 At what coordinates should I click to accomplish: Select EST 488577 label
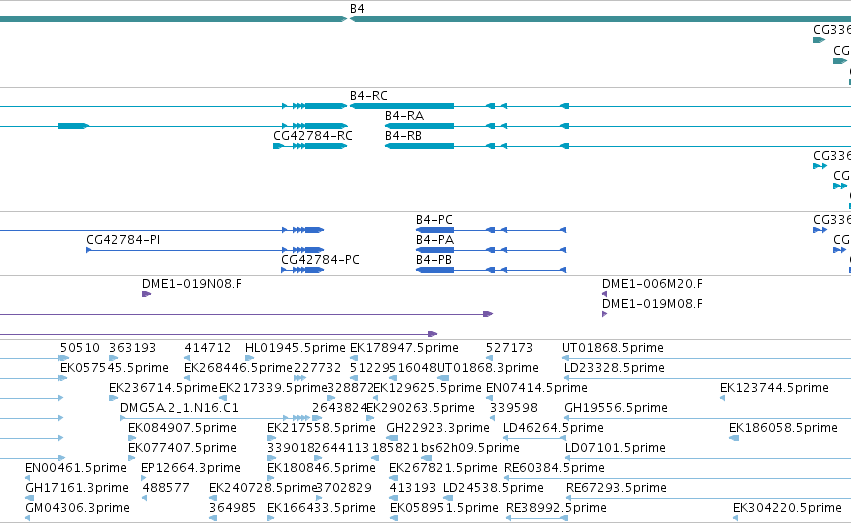[x=166, y=488]
